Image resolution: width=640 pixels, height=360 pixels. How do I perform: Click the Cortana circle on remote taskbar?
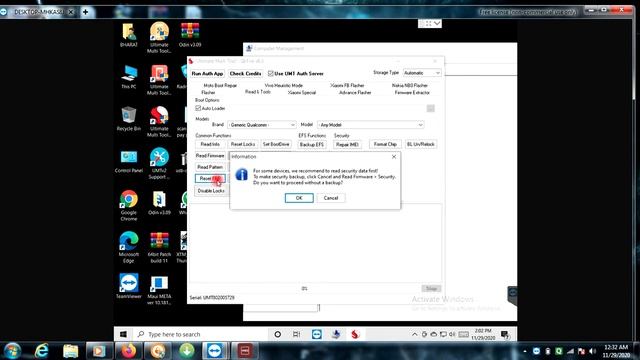pos(278,334)
